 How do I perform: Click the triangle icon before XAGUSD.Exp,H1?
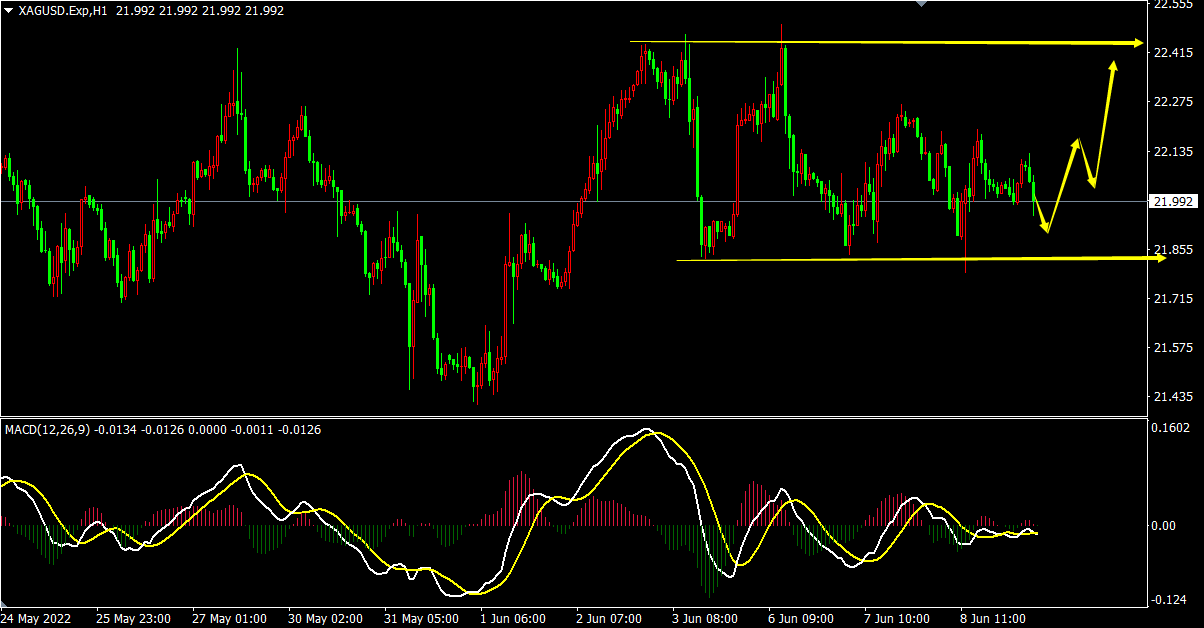[9, 10]
